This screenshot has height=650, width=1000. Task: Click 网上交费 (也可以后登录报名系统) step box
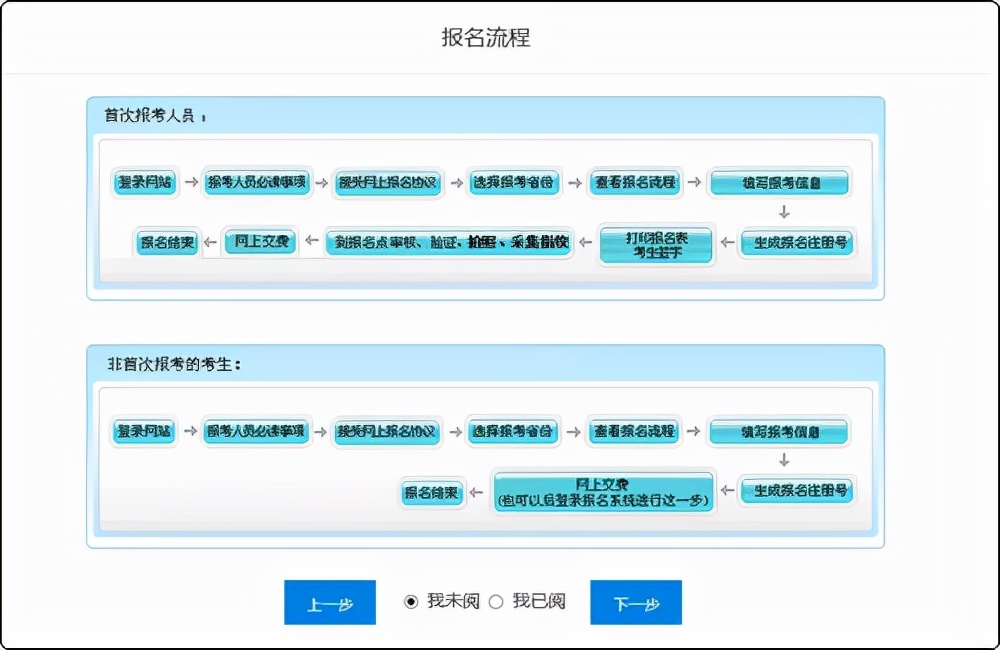[x=604, y=492]
